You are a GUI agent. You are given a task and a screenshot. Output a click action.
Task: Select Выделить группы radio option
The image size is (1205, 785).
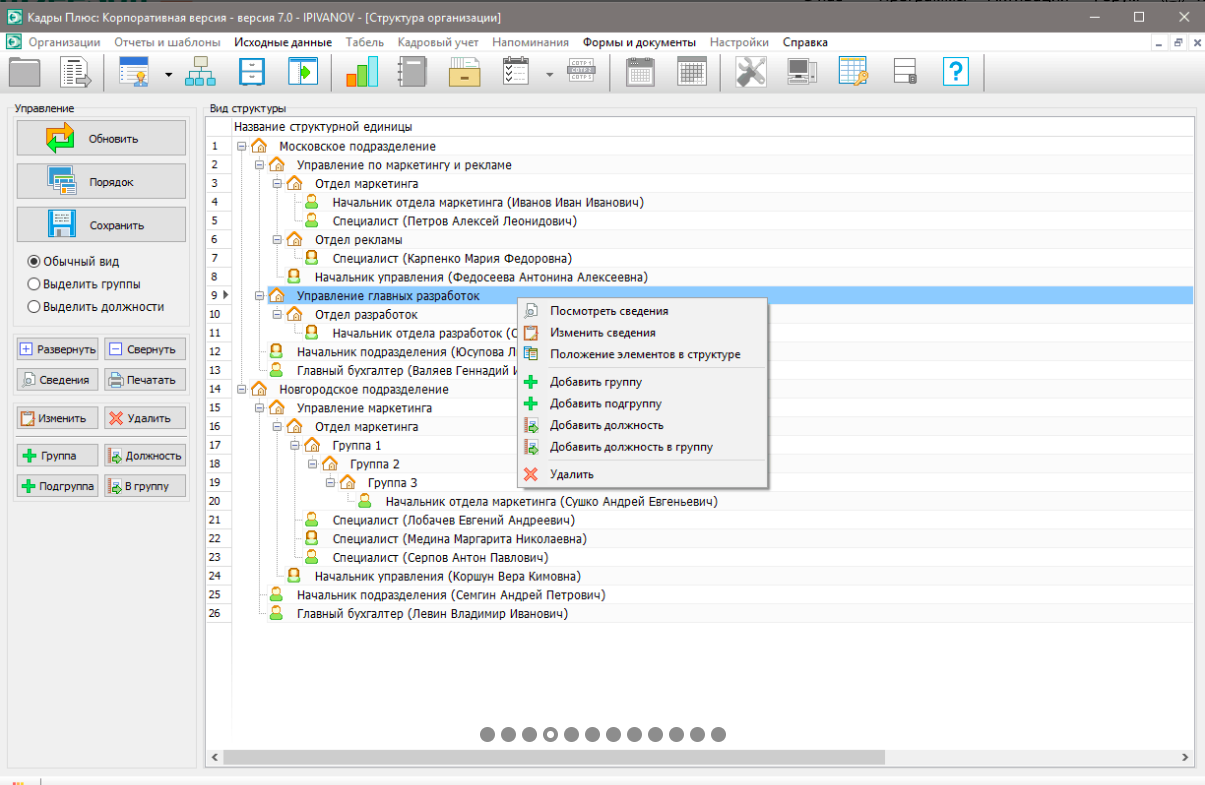[x=34, y=284]
